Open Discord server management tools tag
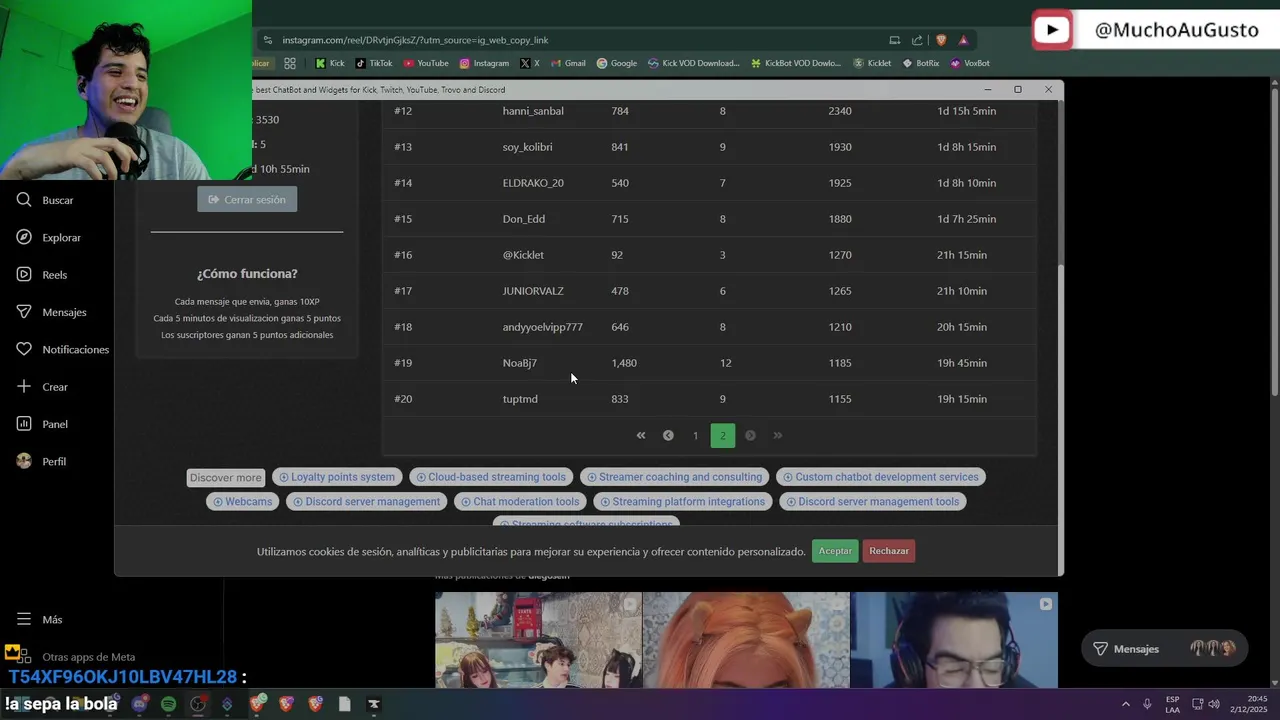The width and height of the screenshot is (1280, 720). (x=873, y=502)
